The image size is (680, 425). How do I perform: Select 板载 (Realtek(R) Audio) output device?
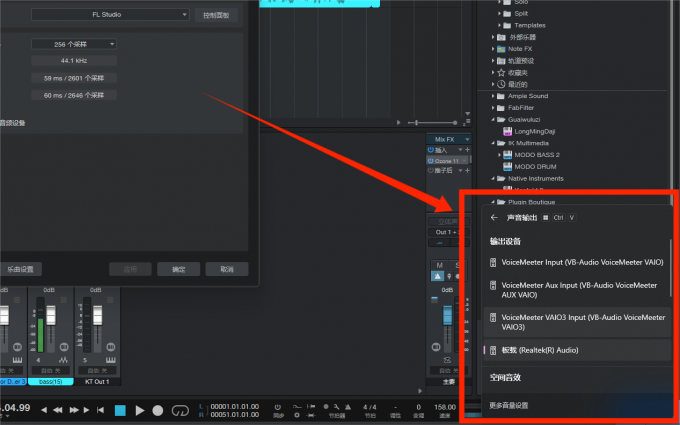[x=577, y=350]
